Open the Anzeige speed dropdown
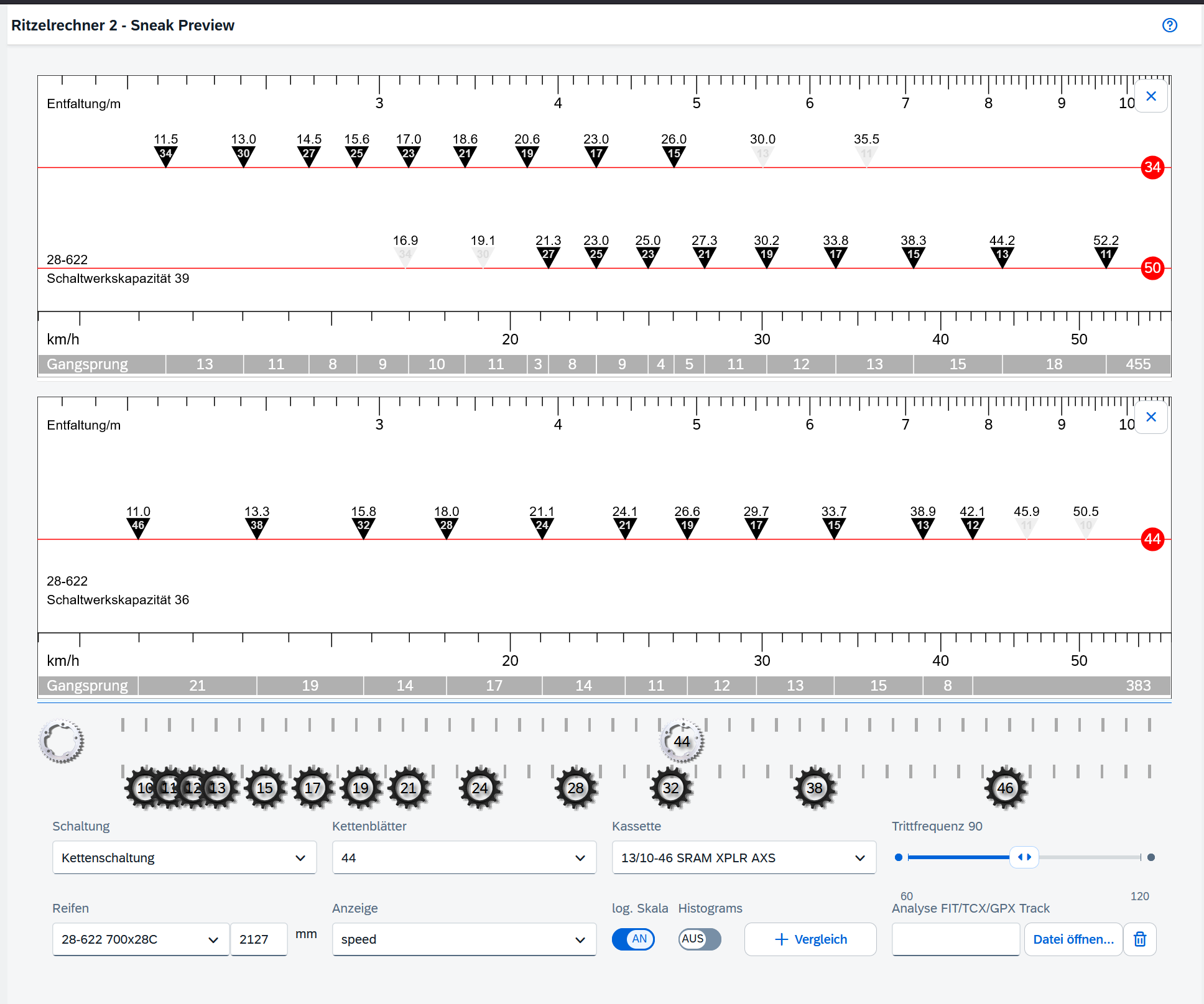The image size is (1204, 1004). [x=464, y=939]
